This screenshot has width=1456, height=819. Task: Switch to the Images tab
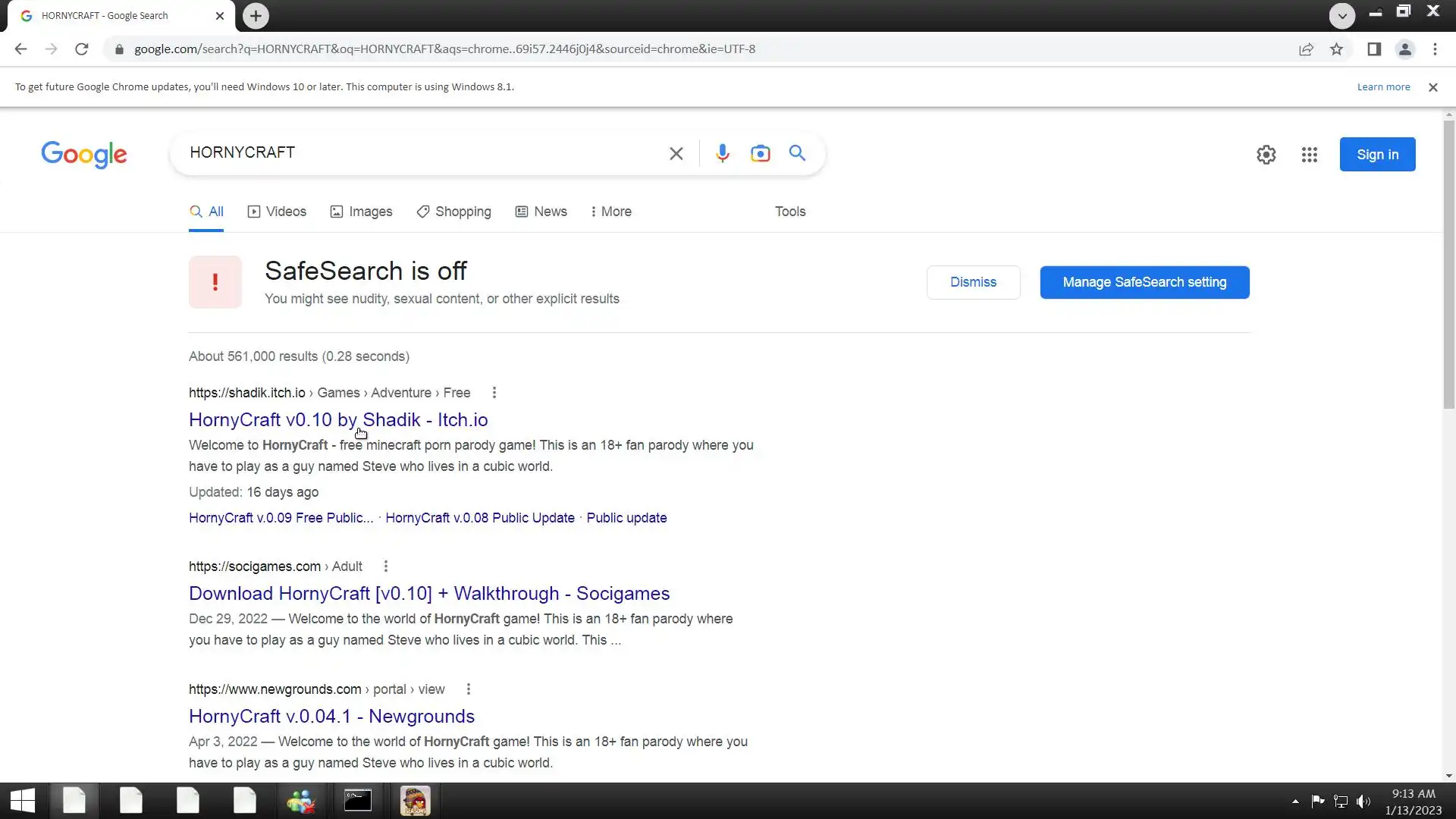point(361,212)
